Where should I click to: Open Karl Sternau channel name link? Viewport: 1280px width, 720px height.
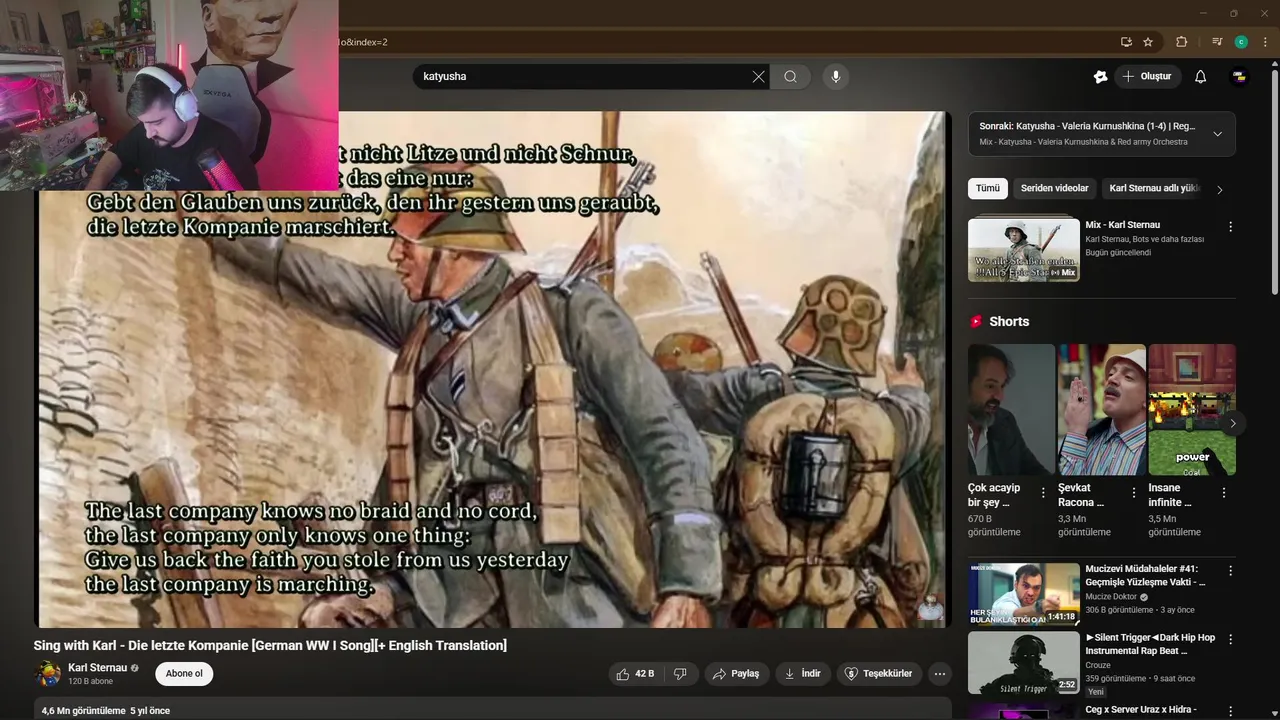(x=97, y=668)
